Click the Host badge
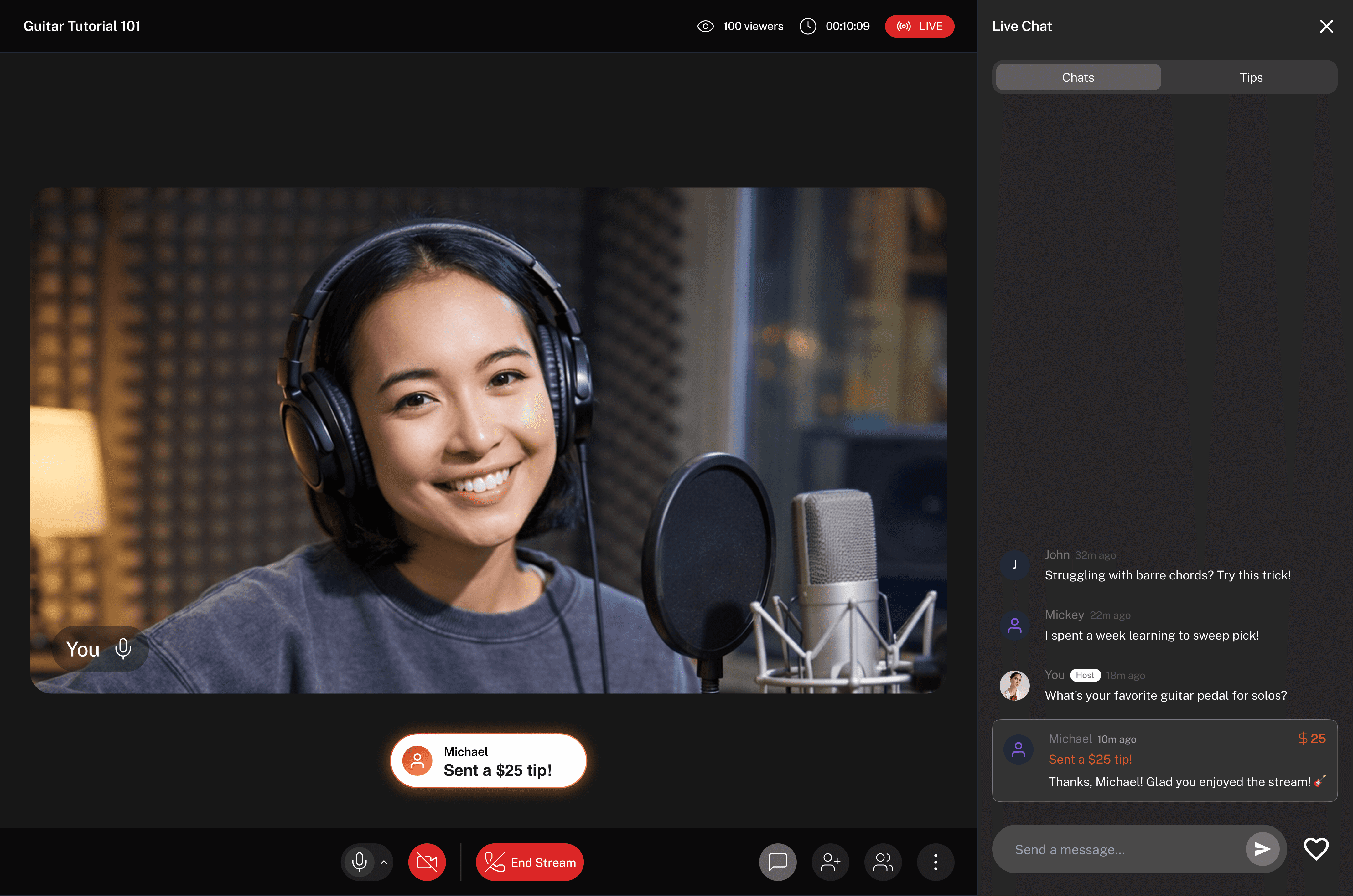 1085,675
